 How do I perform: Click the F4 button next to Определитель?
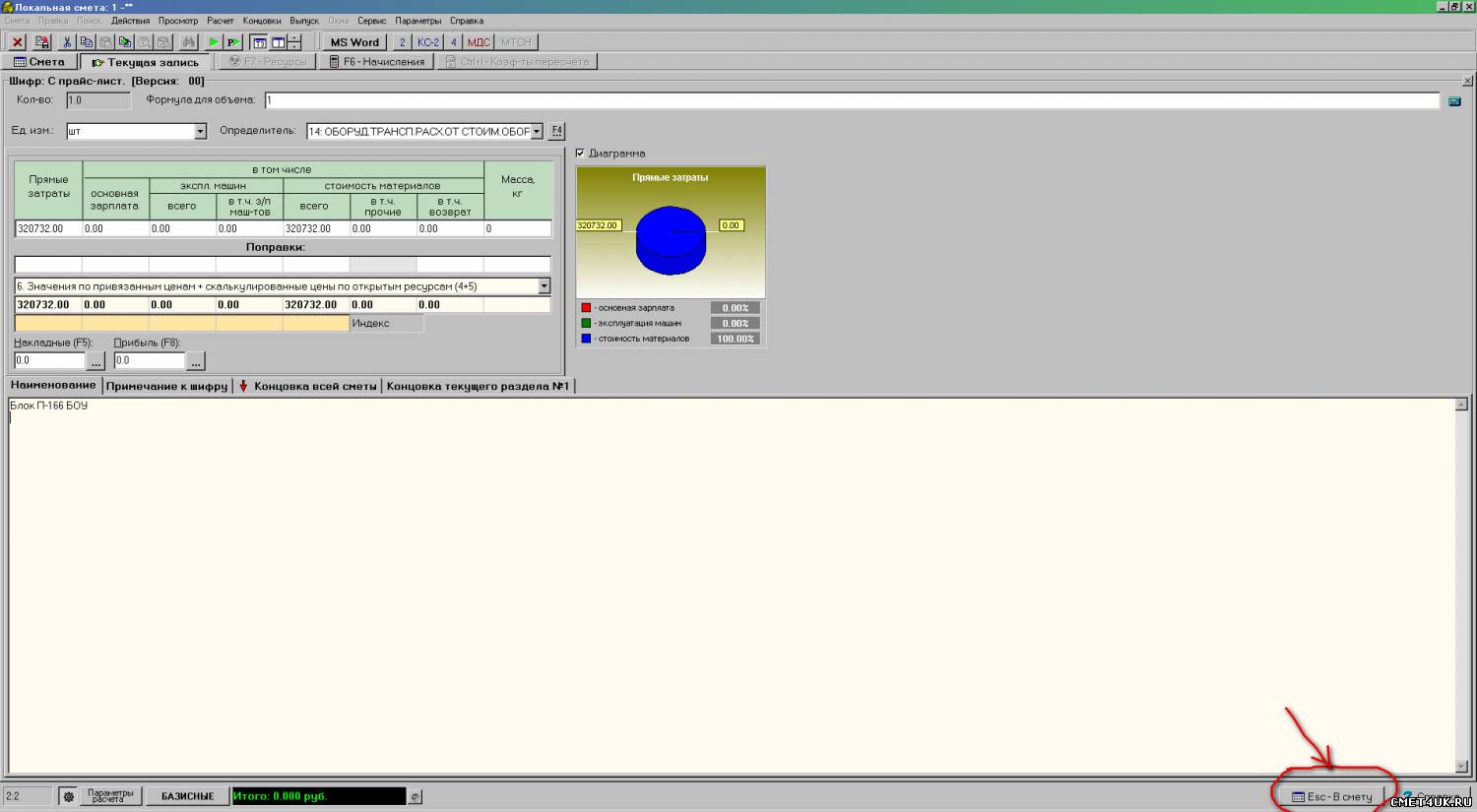tap(557, 131)
